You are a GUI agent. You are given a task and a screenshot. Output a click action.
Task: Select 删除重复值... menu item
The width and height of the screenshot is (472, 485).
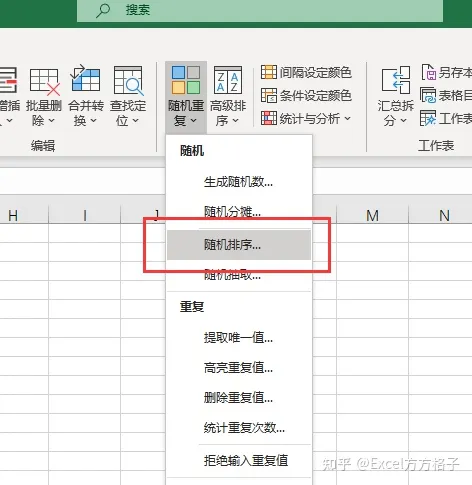pyautogui.click(x=239, y=397)
